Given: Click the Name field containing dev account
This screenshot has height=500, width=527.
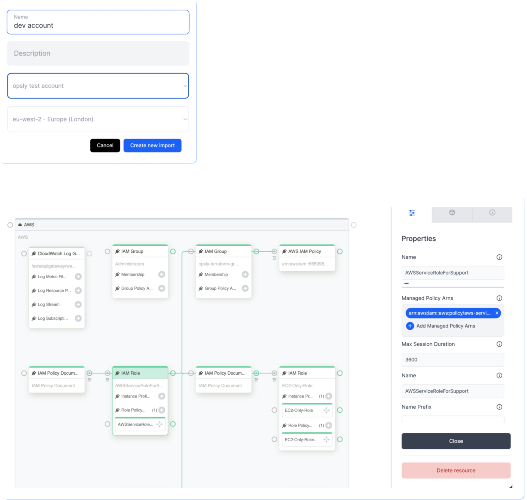Looking at the screenshot, I should 98,22.
